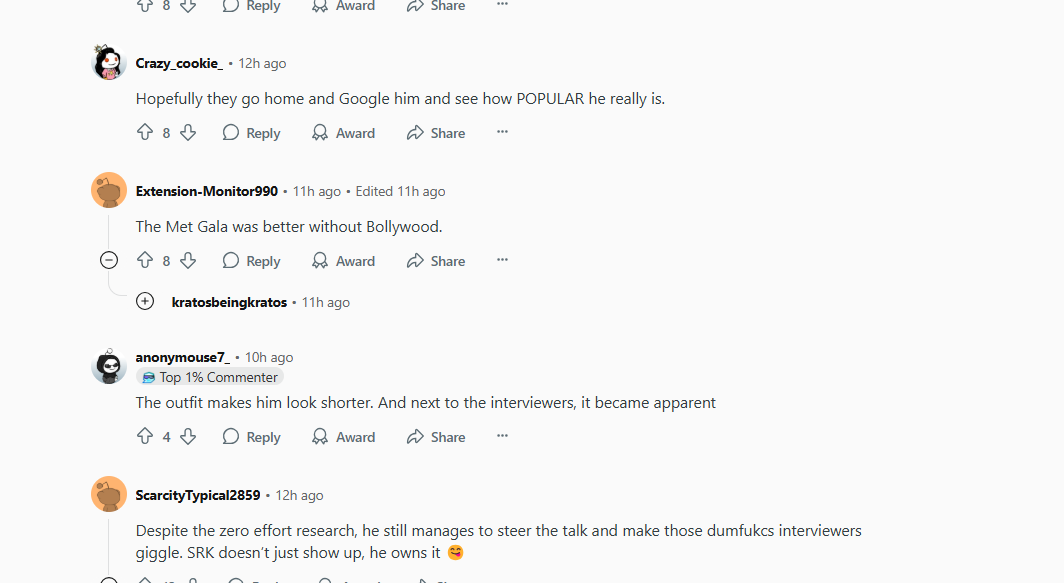The image size is (1064, 583).
Task: Downvote Extension-Monitor990's comment
Action: tap(188, 261)
